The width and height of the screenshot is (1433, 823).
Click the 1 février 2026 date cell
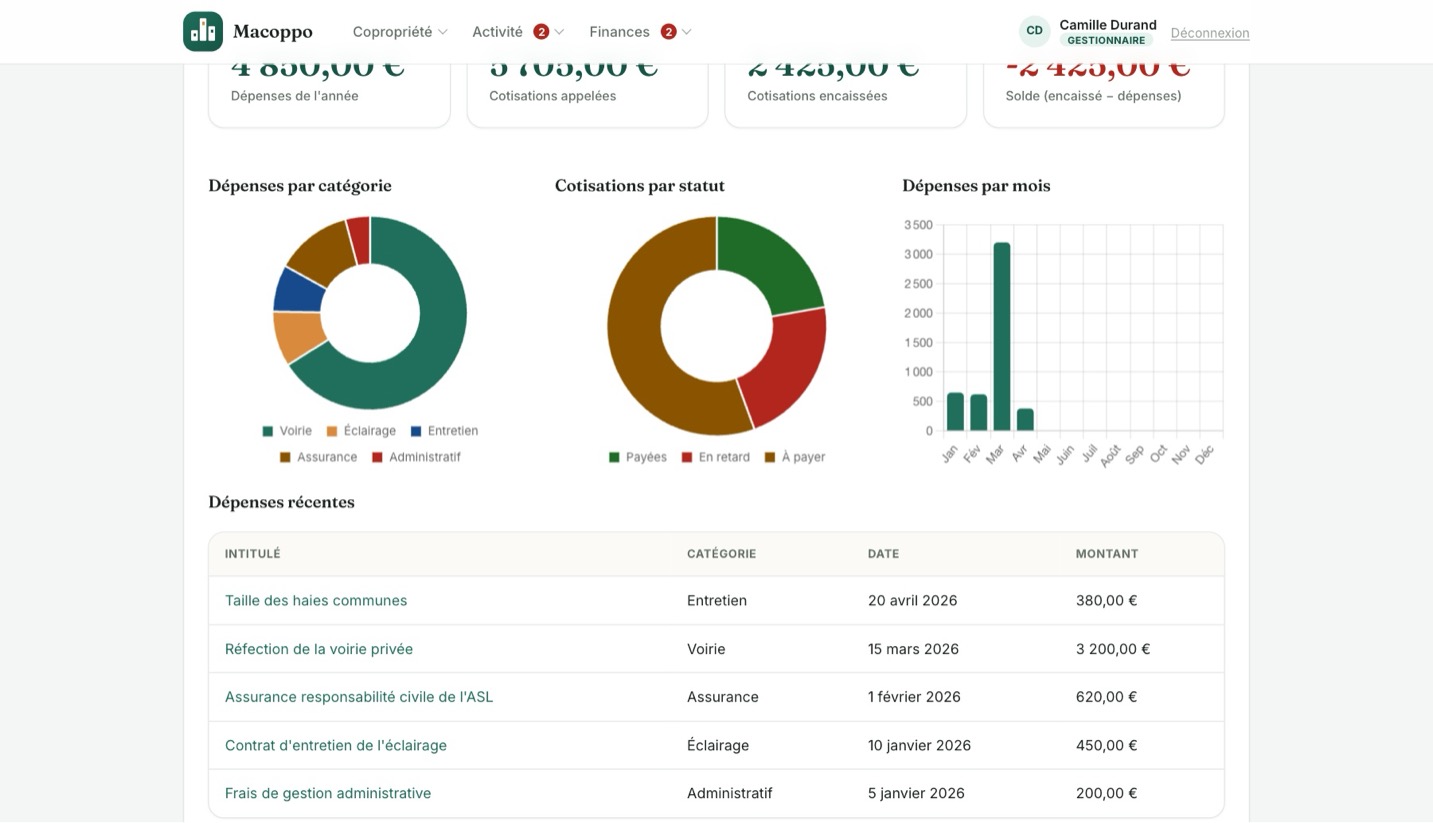pos(914,697)
